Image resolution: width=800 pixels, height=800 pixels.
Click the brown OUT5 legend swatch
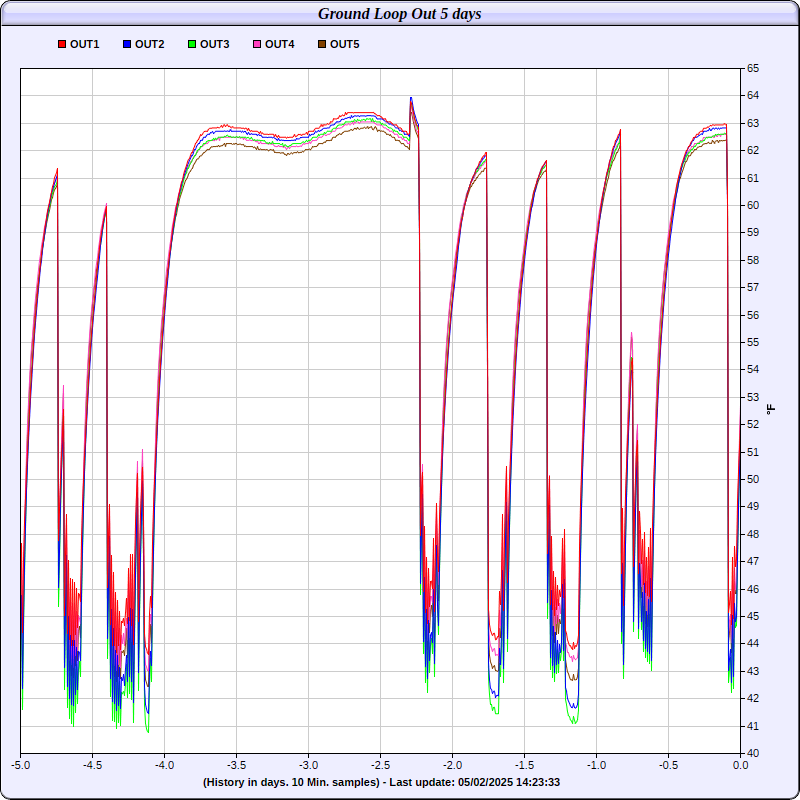pos(322,44)
